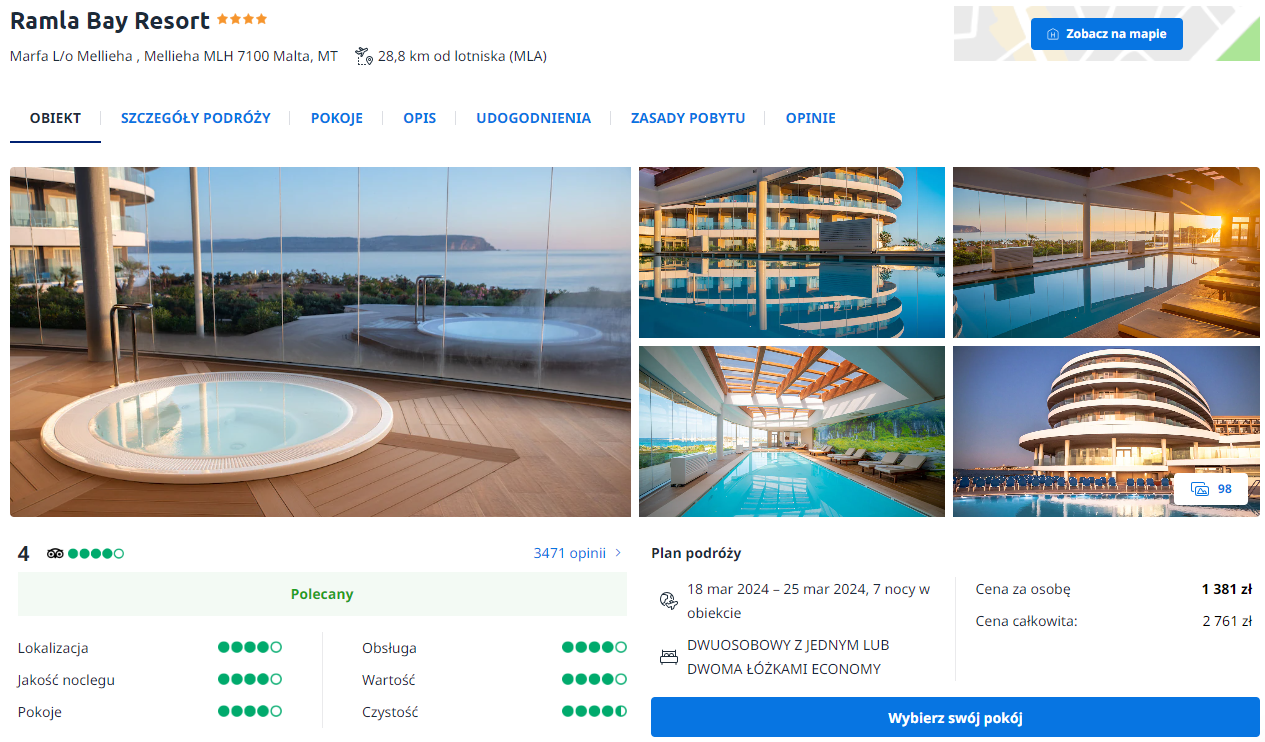Click the airport distance icon
The height and width of the screenshot is (742, 1265).
pyautogui.click(x=364, y=56)
